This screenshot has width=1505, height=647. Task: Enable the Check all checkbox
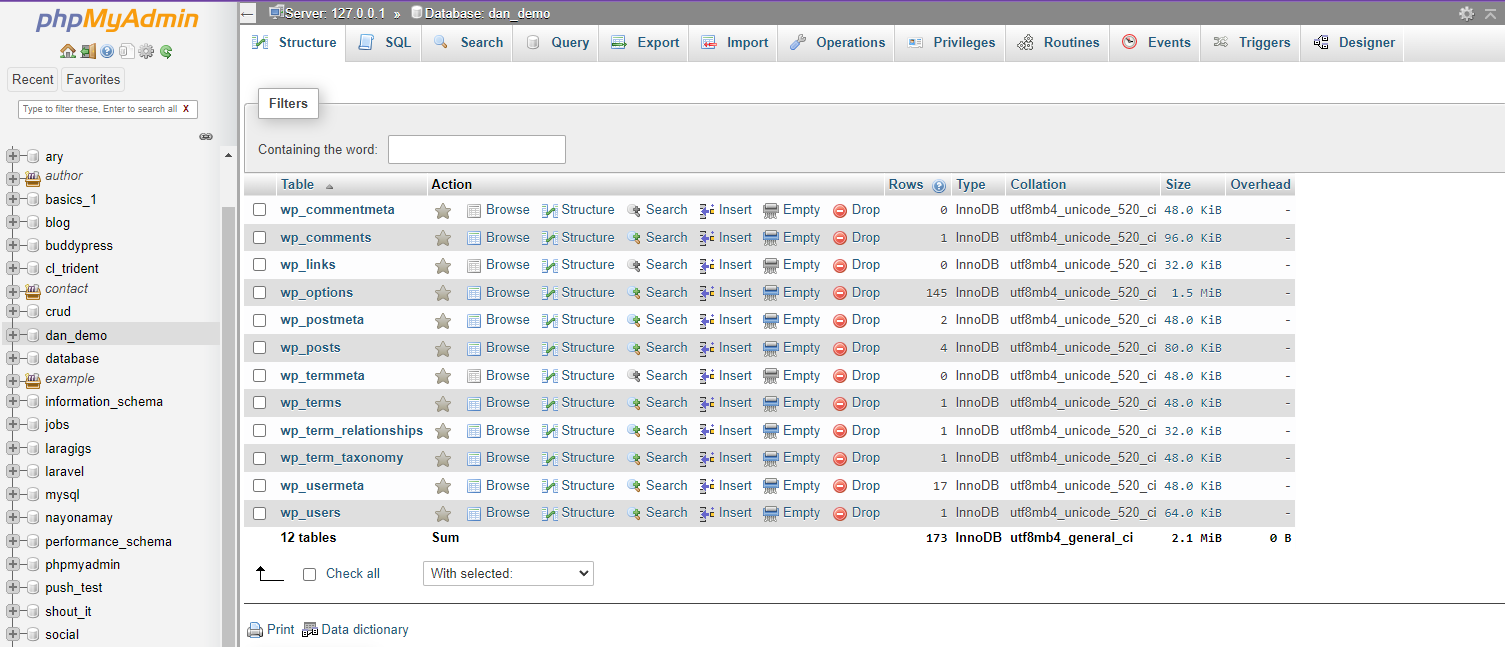click(x=309, y=574)
